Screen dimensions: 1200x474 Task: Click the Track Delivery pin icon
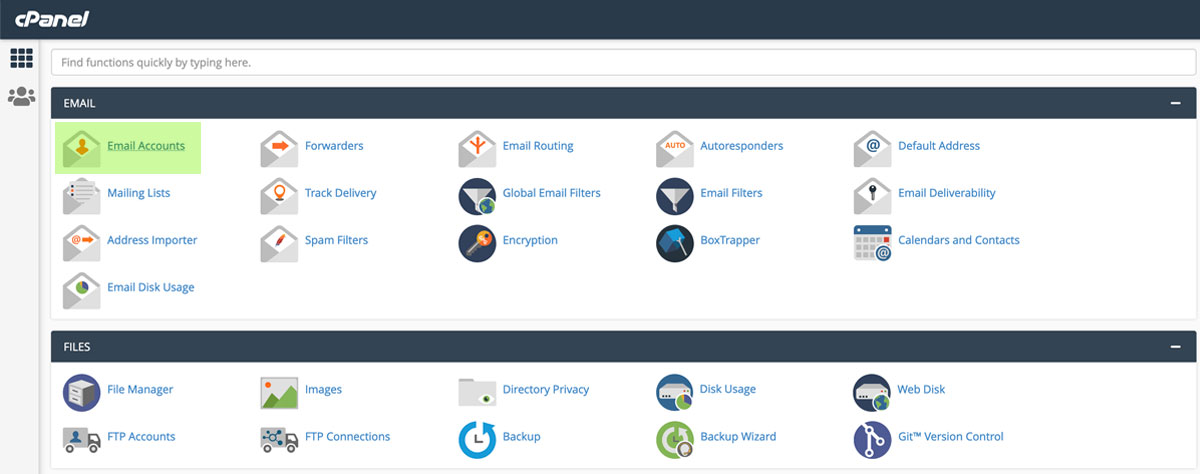[279, 195]
